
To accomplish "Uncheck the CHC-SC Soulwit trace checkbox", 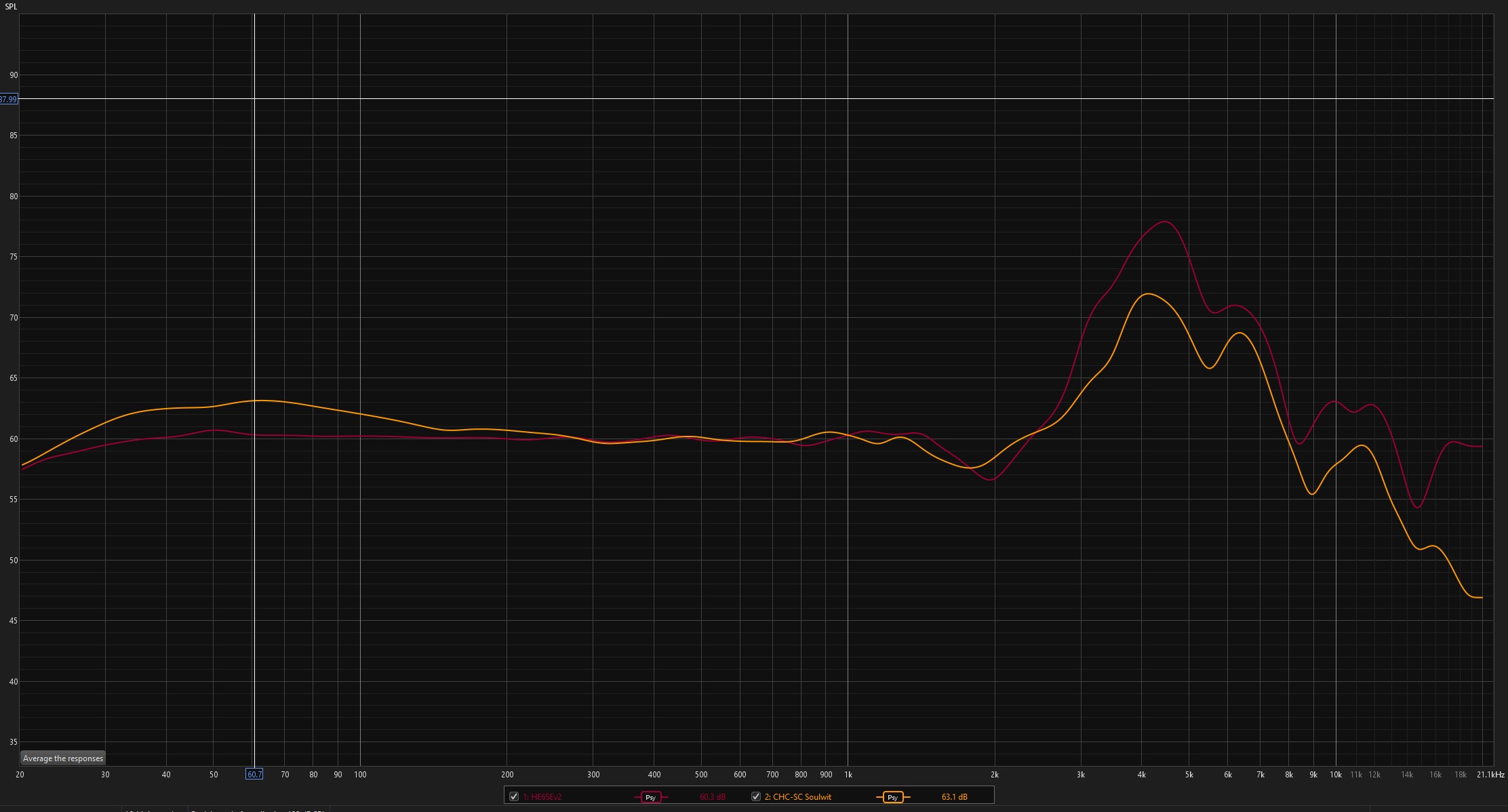I will coord(756,796).
